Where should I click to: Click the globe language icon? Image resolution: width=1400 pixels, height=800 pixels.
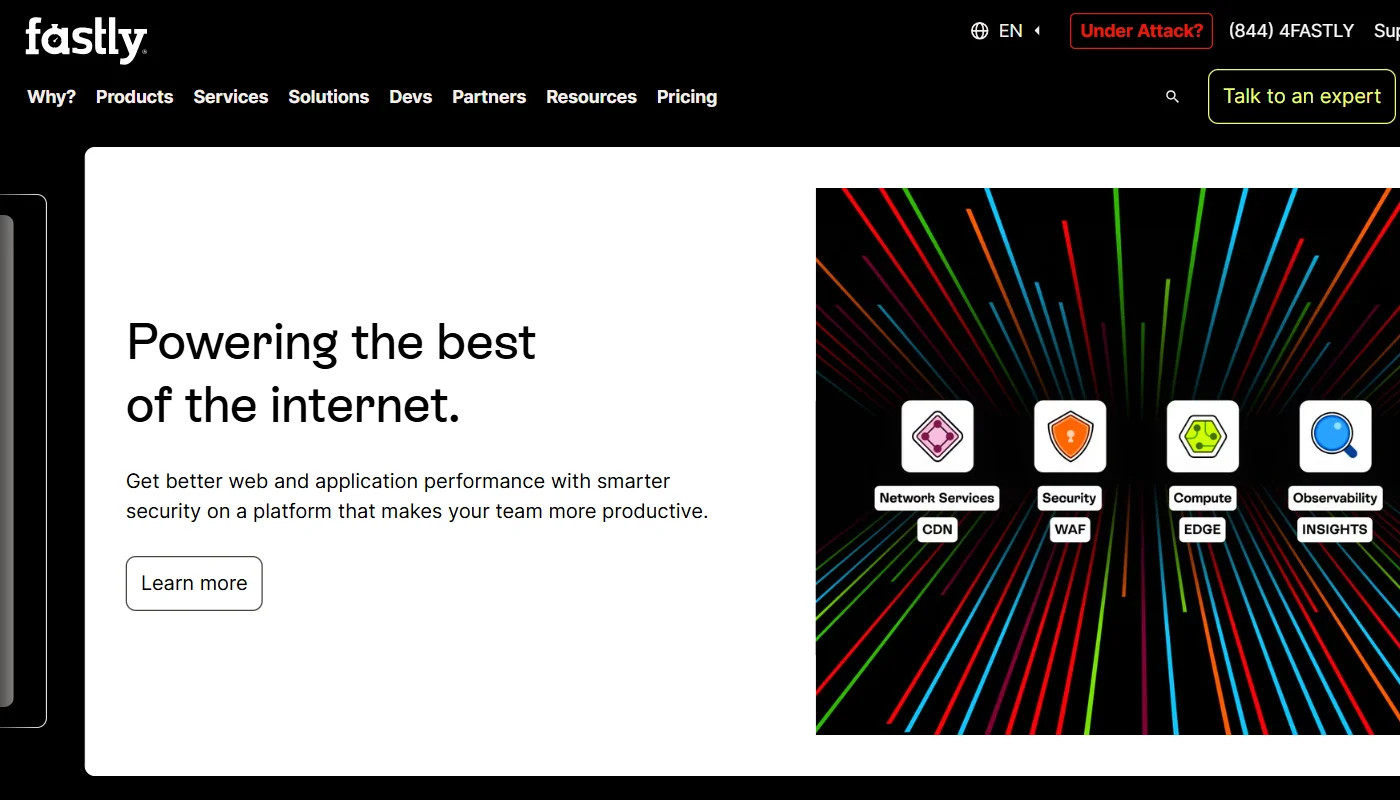pos(980,31)
